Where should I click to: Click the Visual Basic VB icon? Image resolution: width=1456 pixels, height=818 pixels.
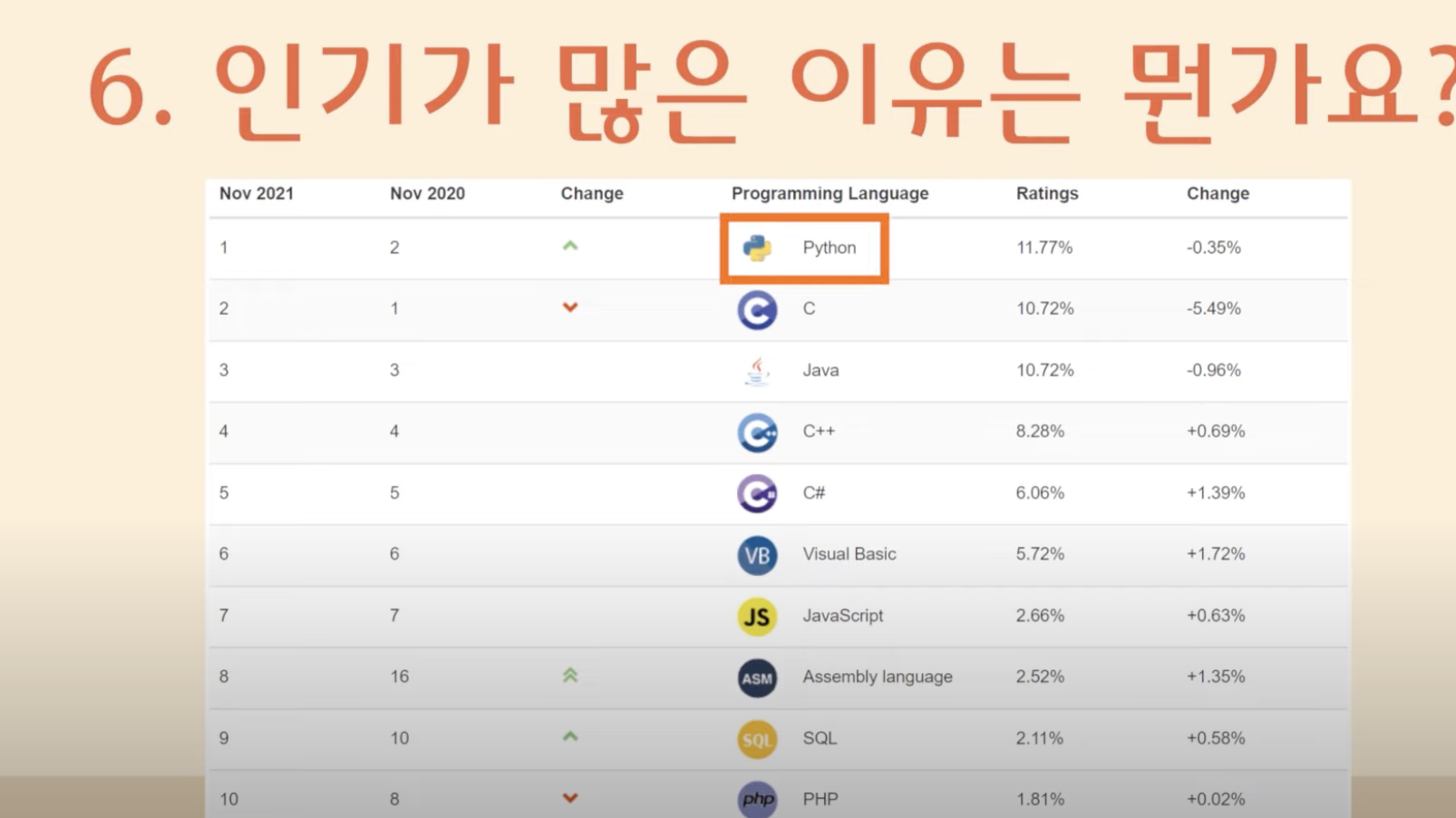(757, 555)
